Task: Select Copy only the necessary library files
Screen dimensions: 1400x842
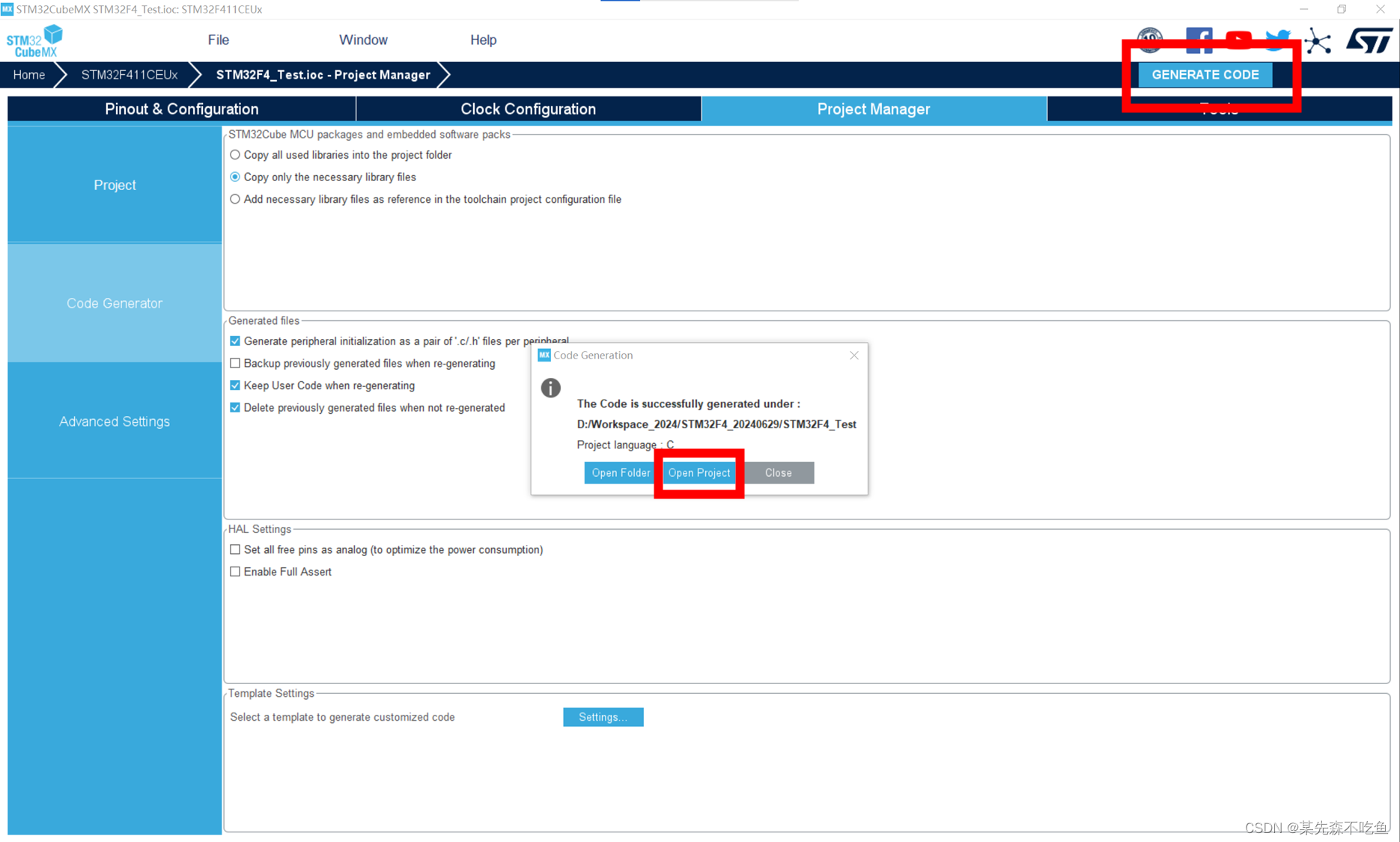Action: [235, 177]
